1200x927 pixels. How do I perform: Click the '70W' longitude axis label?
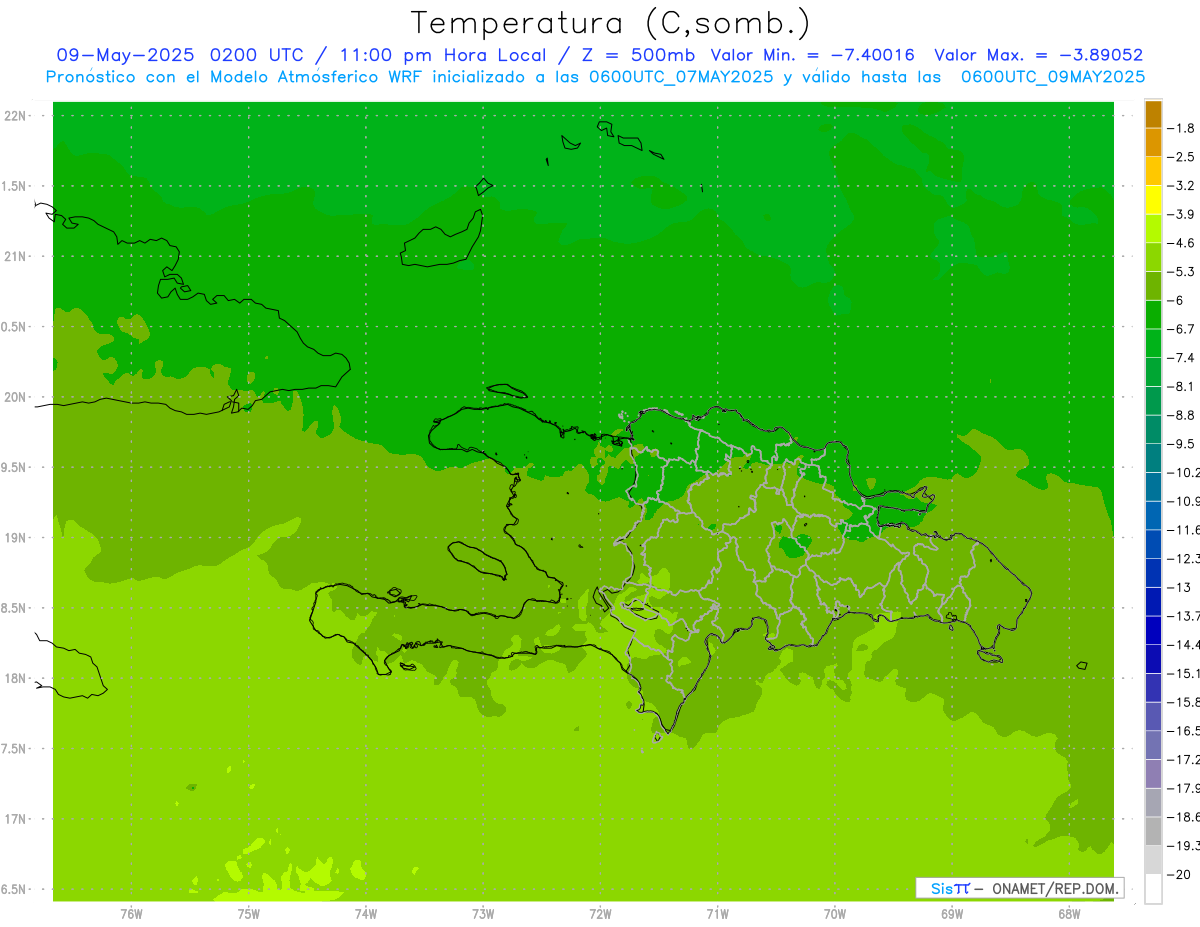click(x=835, y=914)
